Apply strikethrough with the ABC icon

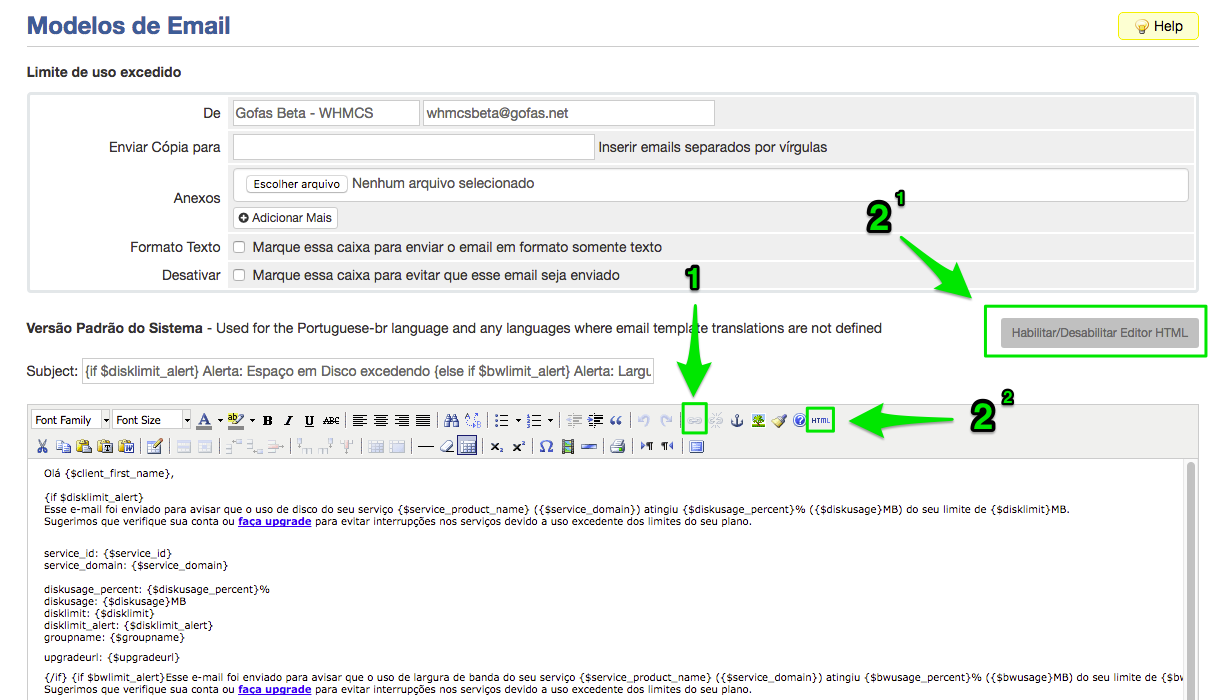(x=331, y=421)
